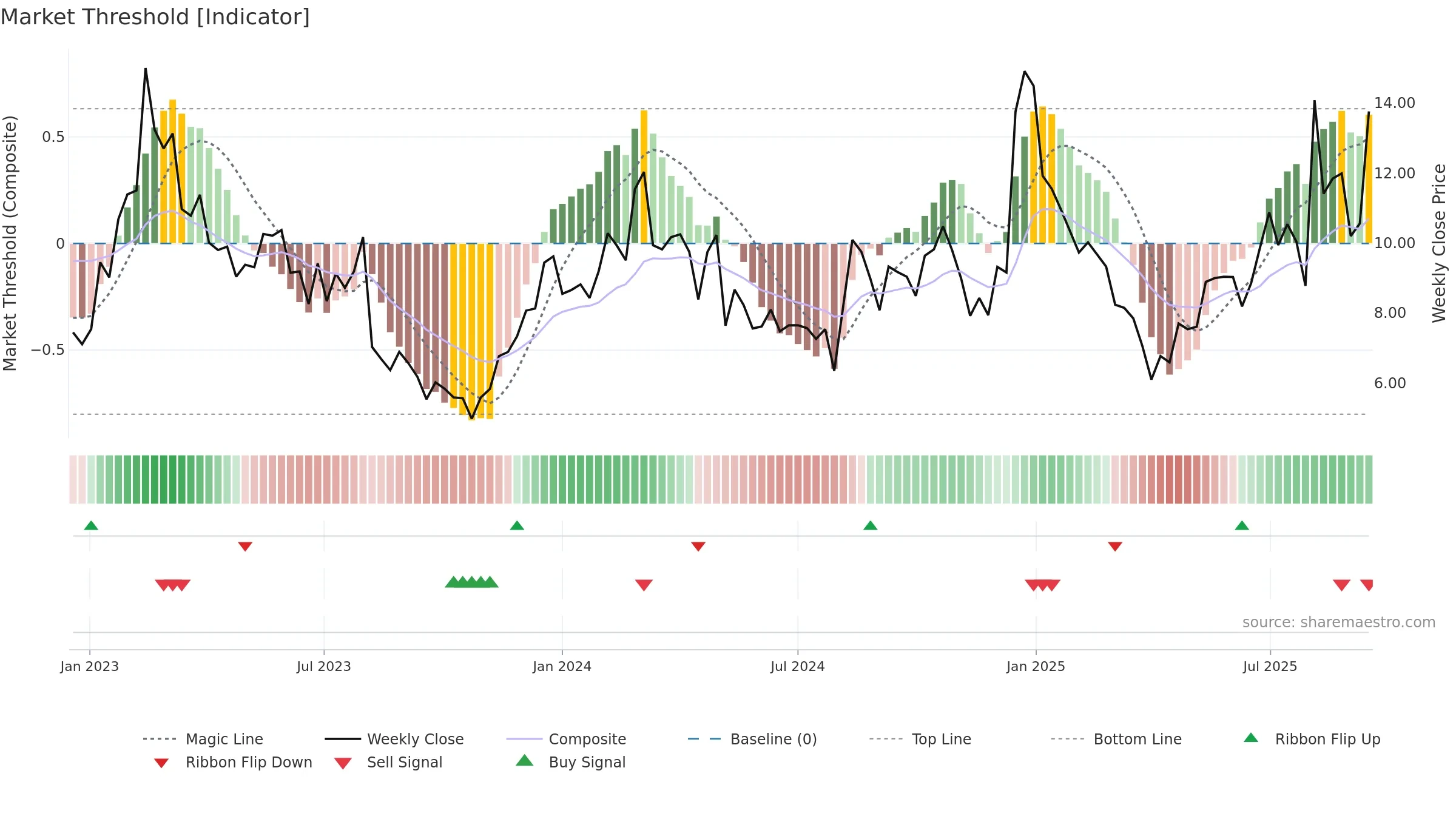The height and width of the screenshot is (819, 1456).
Task: Click the ribbon flip up marker before Jul 2025
Action: [x=1242, y=525]
